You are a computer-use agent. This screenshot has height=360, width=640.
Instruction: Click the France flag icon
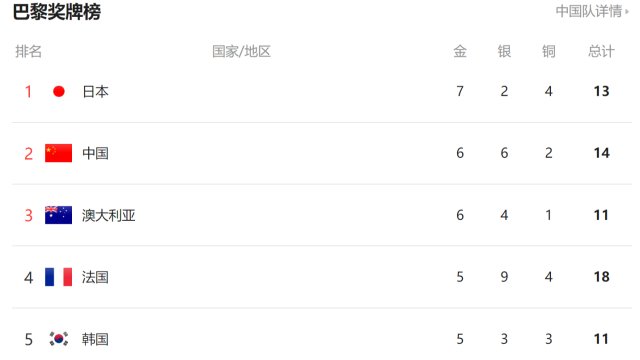(58, 277)
